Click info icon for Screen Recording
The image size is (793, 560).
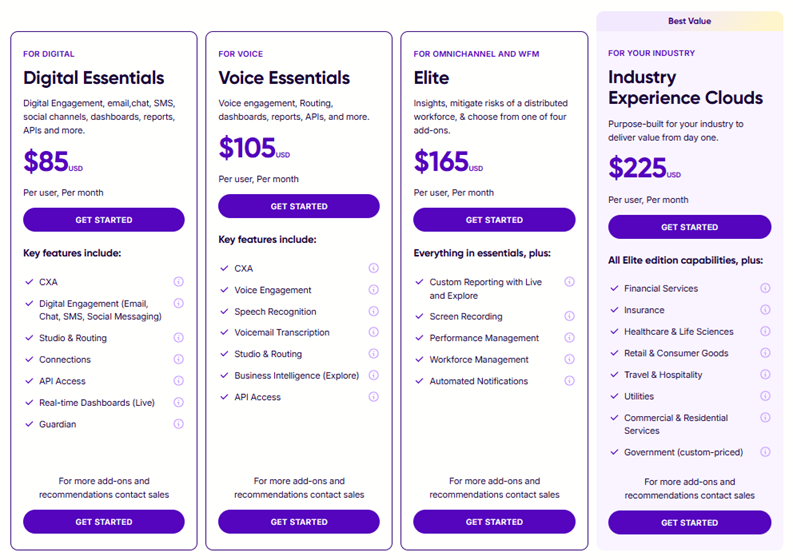[569, 316]
